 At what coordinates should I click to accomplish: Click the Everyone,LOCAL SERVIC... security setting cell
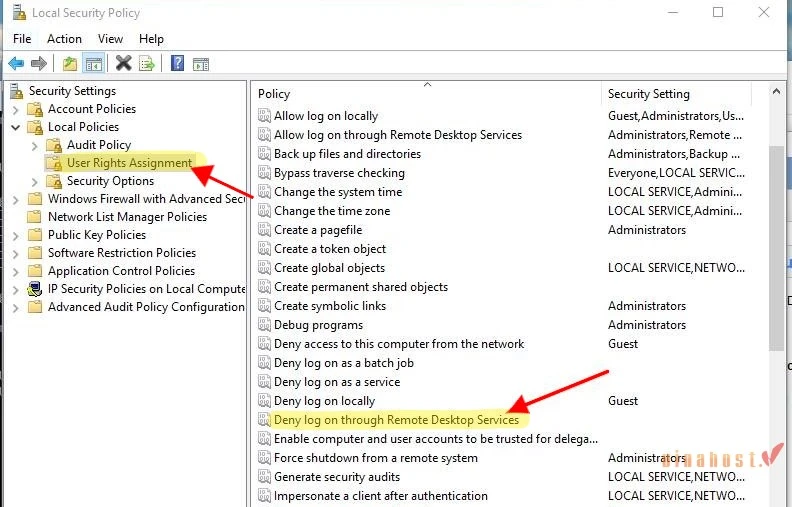676,173
